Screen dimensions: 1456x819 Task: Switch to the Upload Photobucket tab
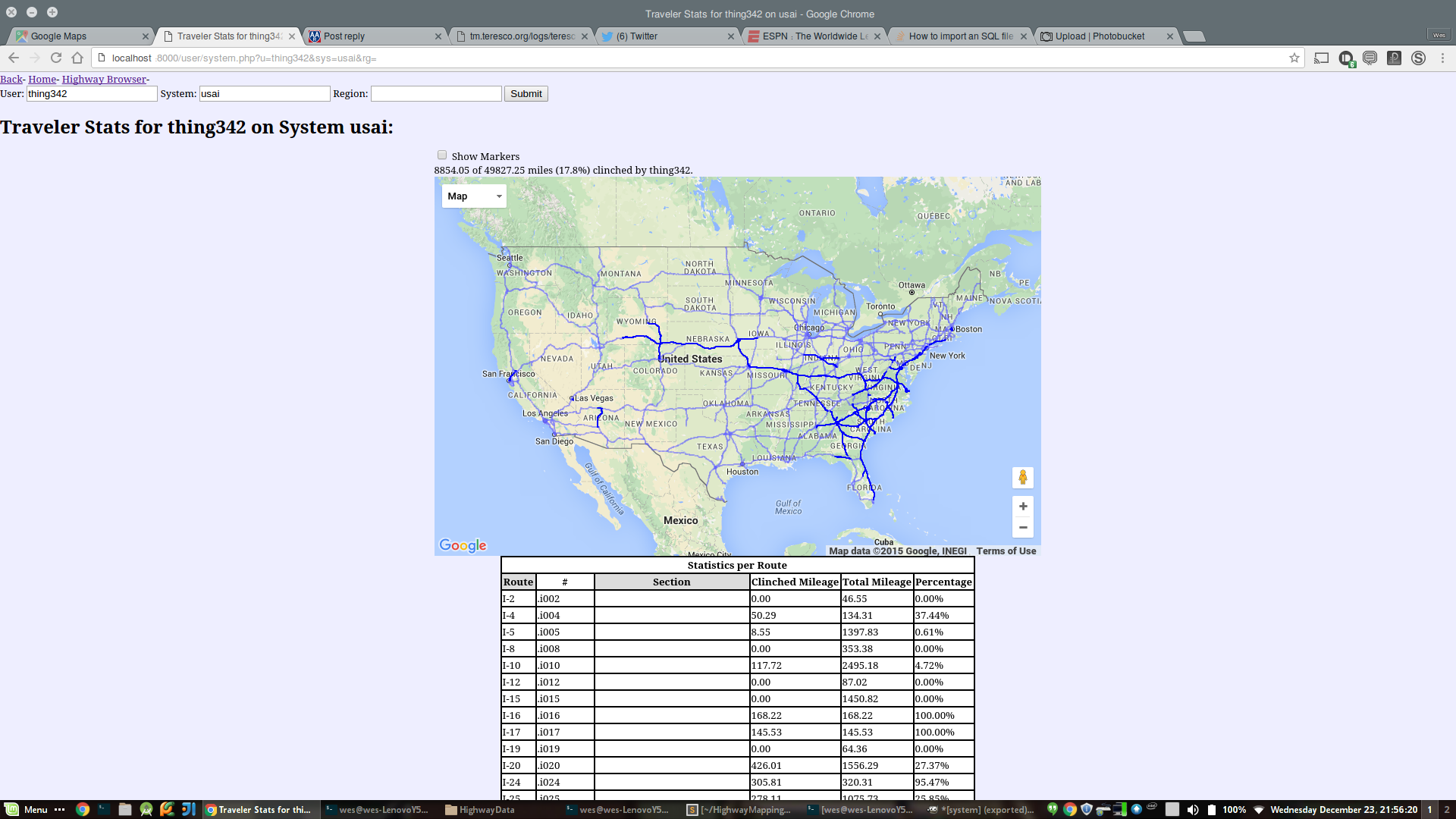(x=1106, y=36)
